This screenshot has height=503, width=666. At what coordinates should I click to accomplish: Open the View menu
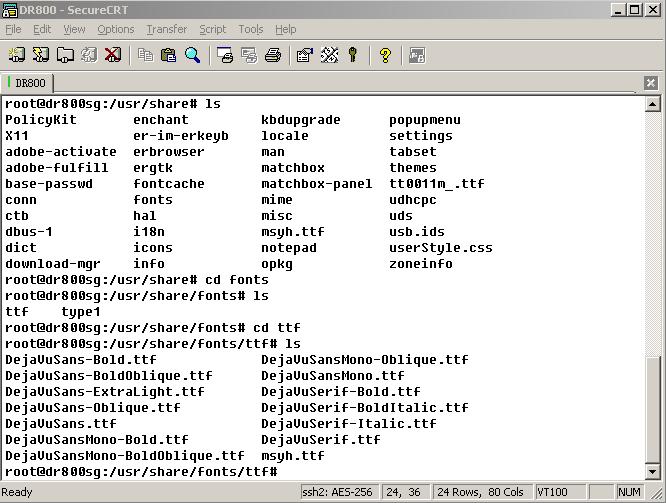tap(74, 29)
